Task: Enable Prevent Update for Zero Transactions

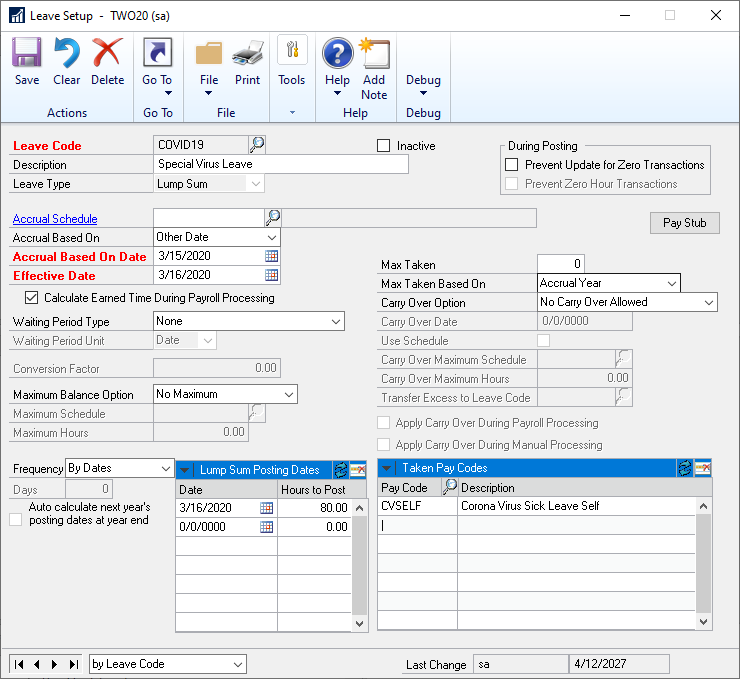Action: coord(512,165)
